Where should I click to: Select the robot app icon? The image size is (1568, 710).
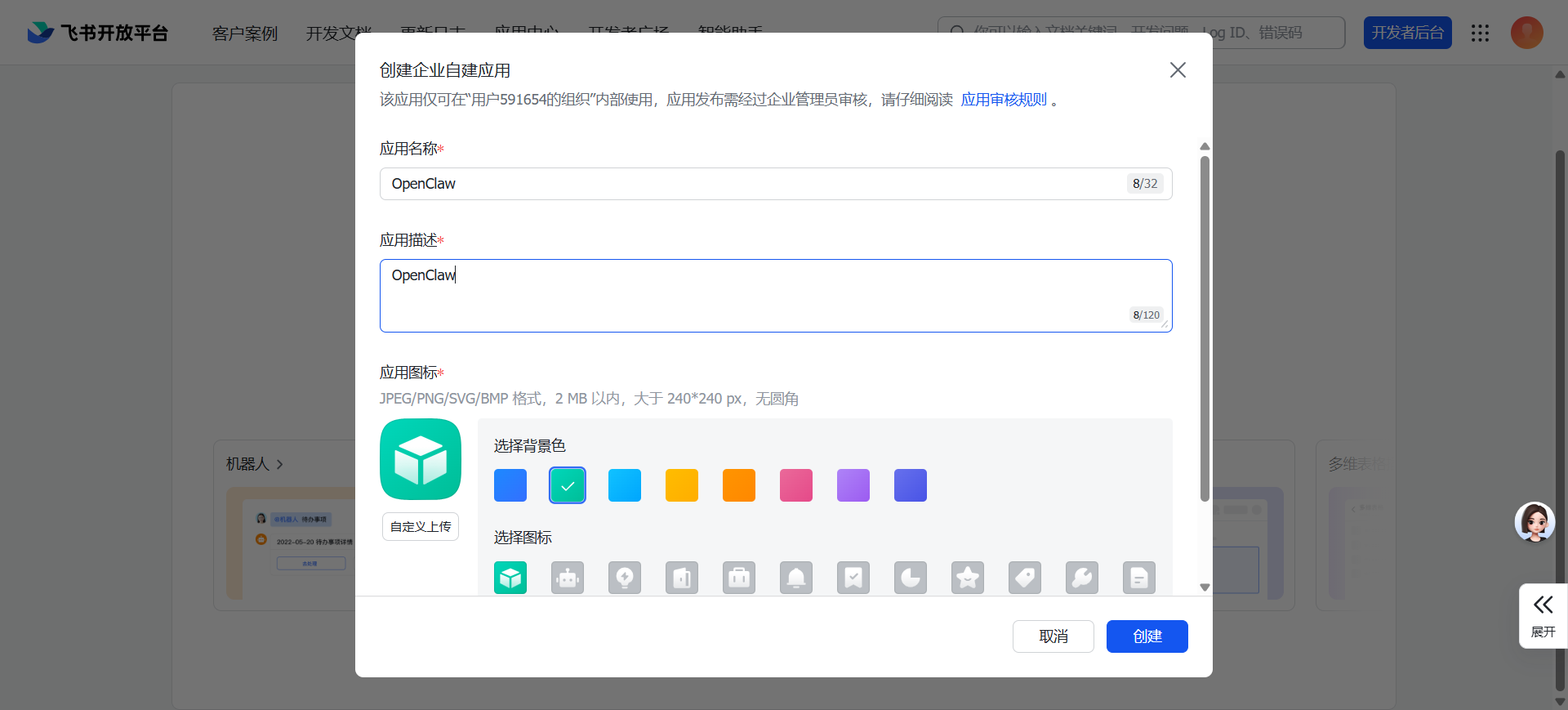[568, 578]
